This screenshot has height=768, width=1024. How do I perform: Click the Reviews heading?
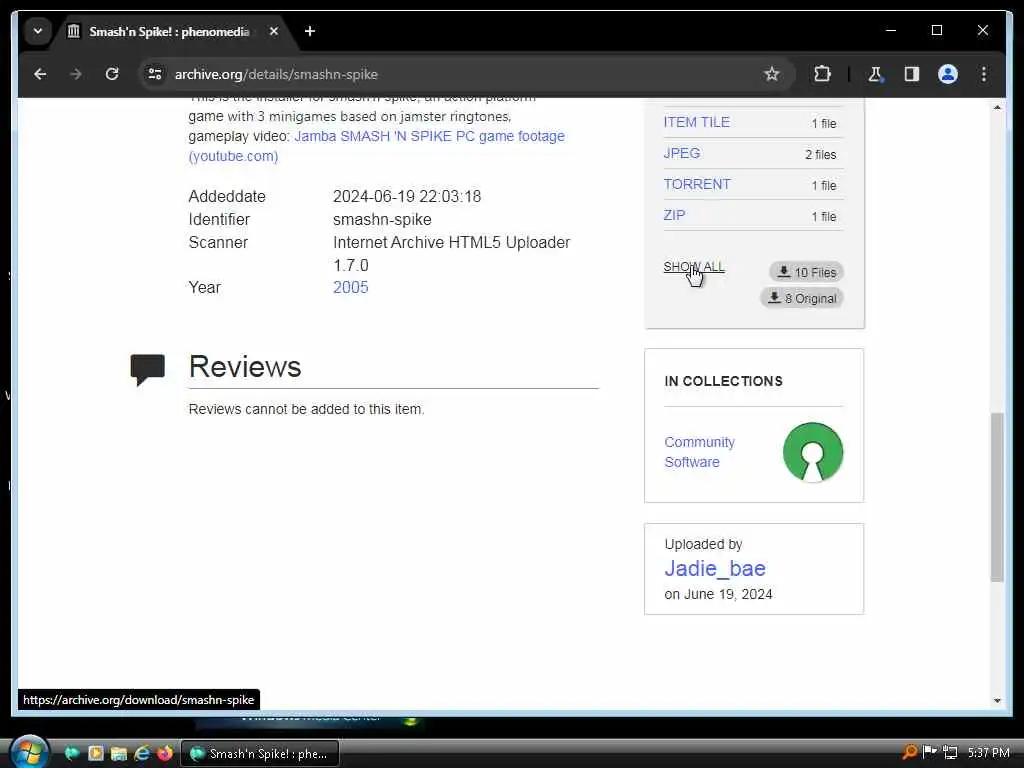click(245, 366)
